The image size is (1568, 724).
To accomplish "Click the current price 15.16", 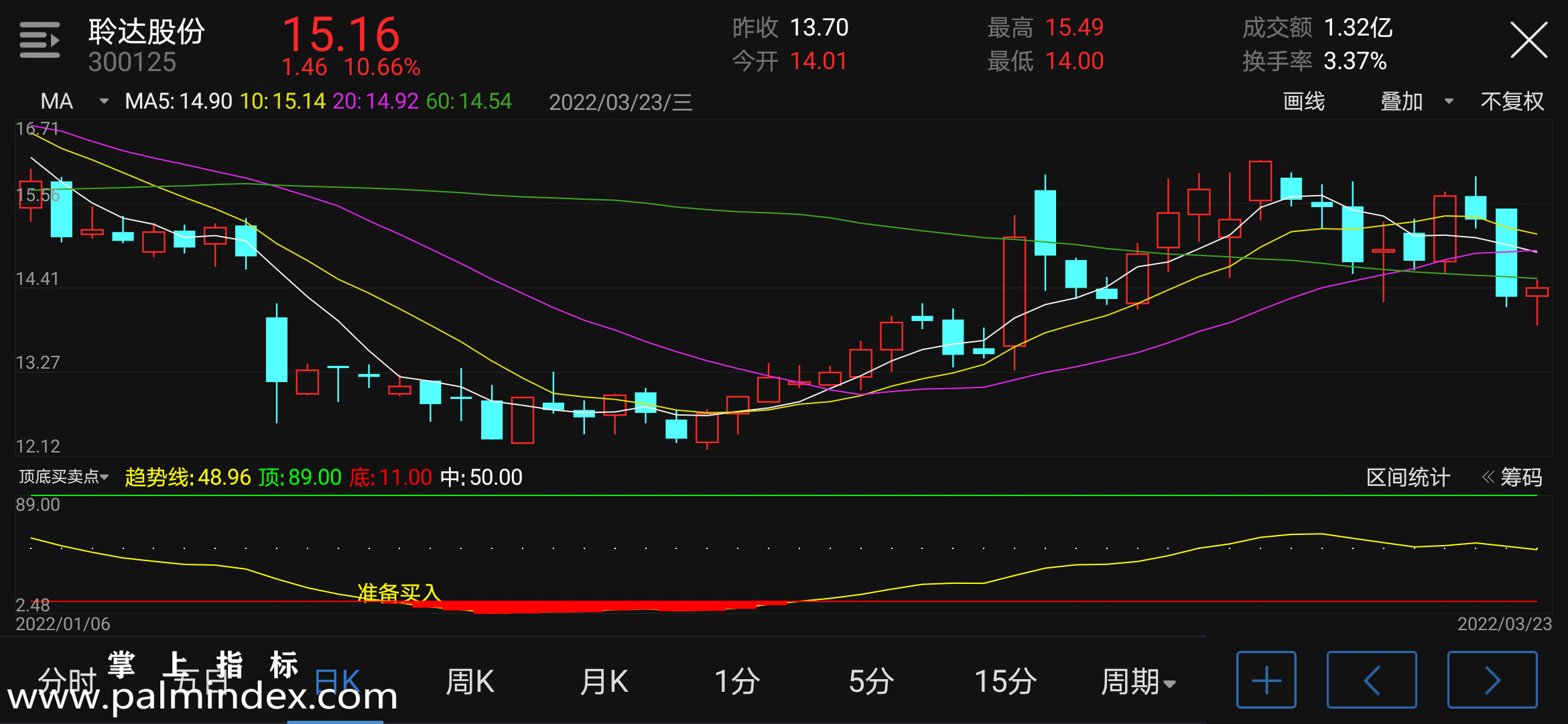I will click(x=341, y=34).
